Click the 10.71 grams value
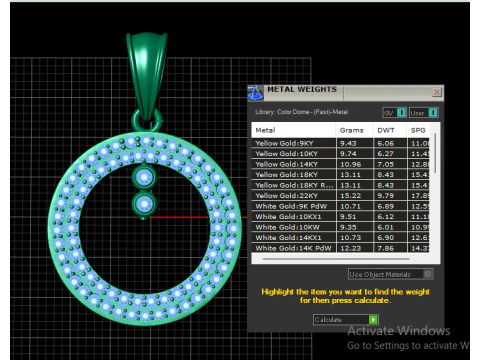The image size is (480, 360). [x=350, y=206]
